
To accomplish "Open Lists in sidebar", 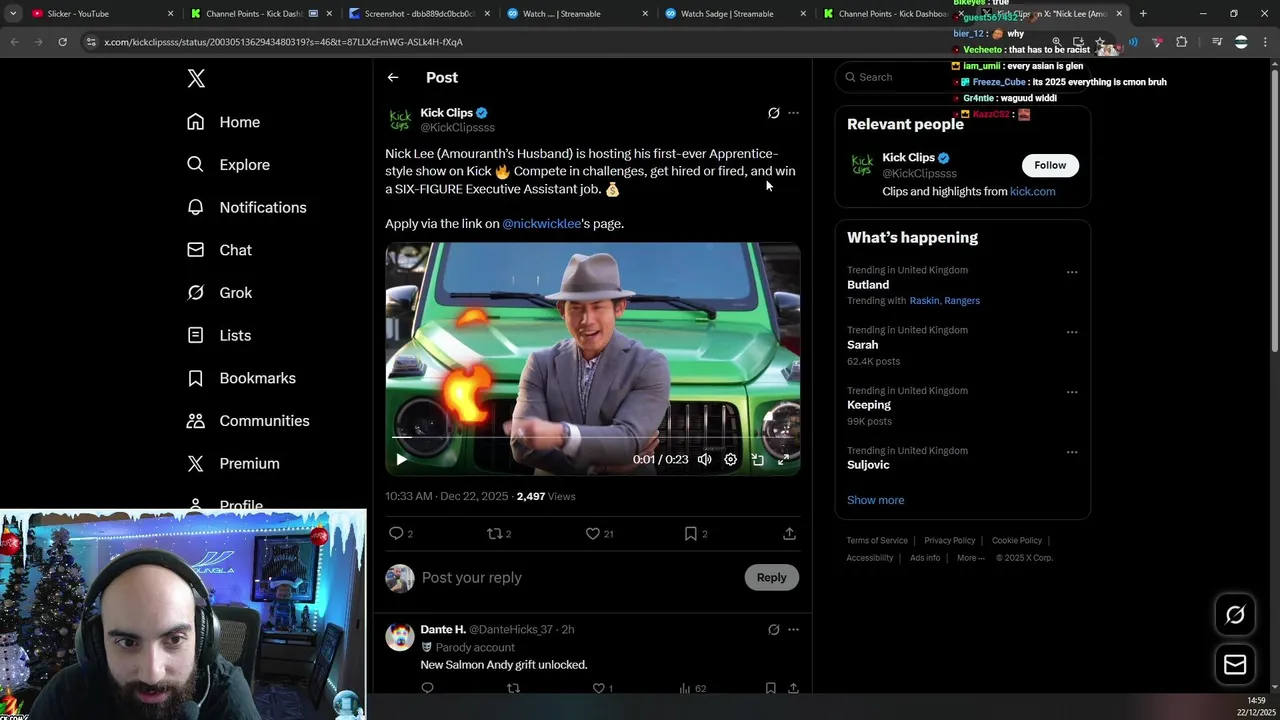I will [218, 335].
